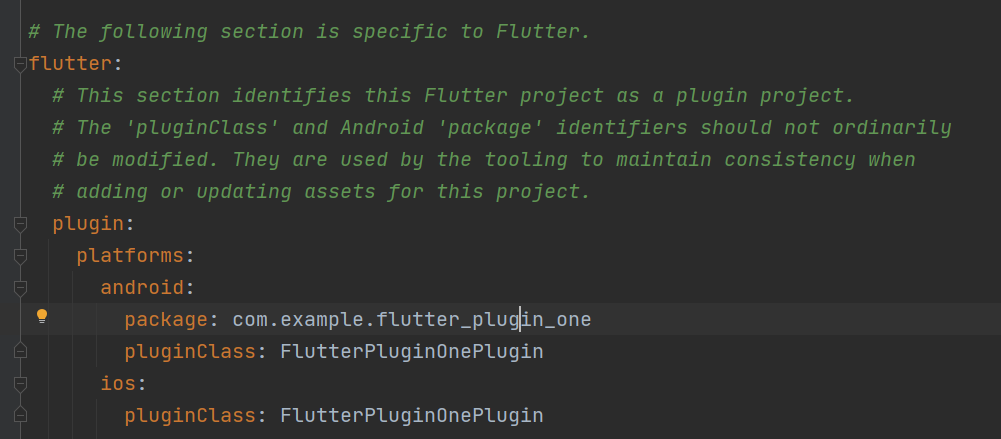Collapse the android block fold marker
Viewport: 1001px width, 439px height.
20,288
